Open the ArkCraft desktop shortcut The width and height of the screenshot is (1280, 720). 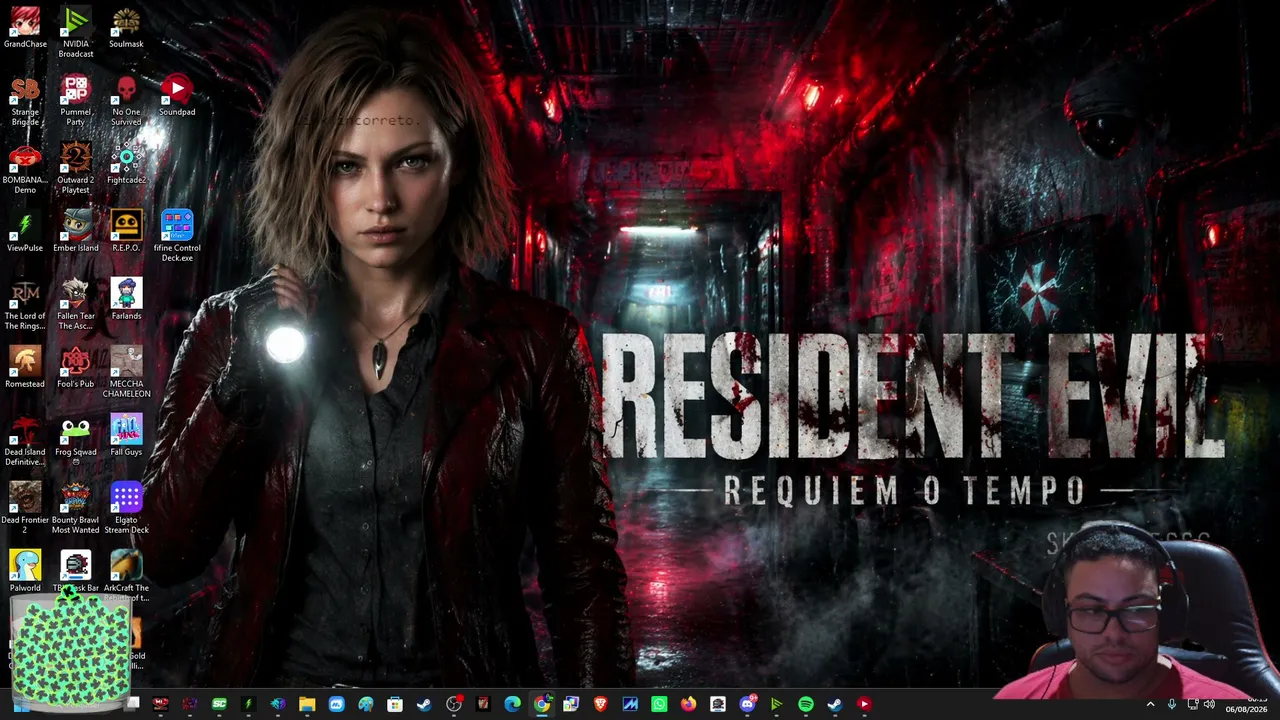[x=126, y=577]
